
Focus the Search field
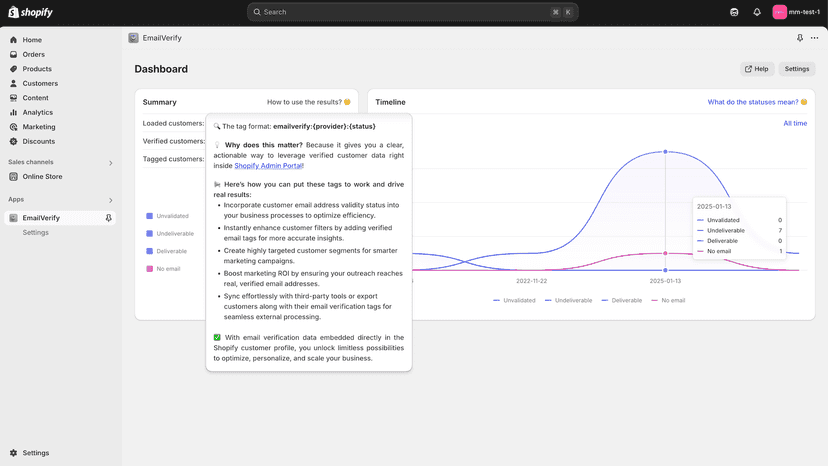(x=412, y=12)
